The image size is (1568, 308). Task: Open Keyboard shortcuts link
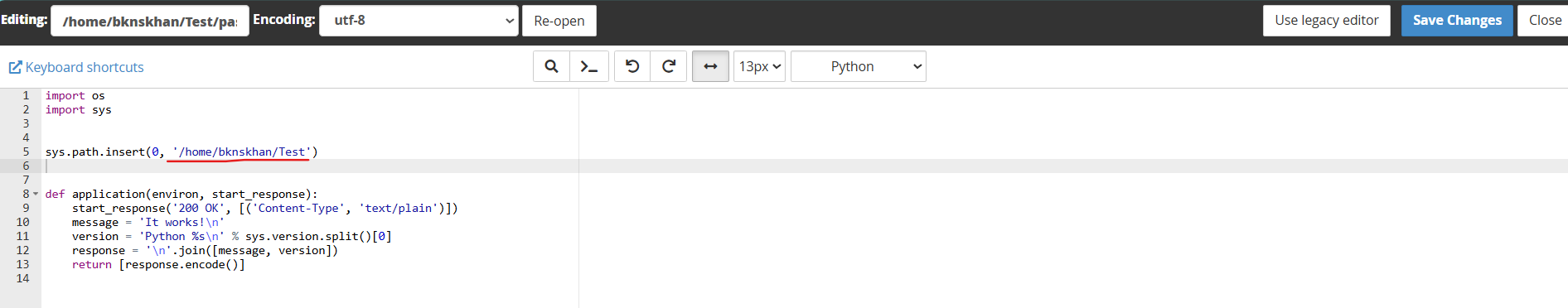coord(85,67)
